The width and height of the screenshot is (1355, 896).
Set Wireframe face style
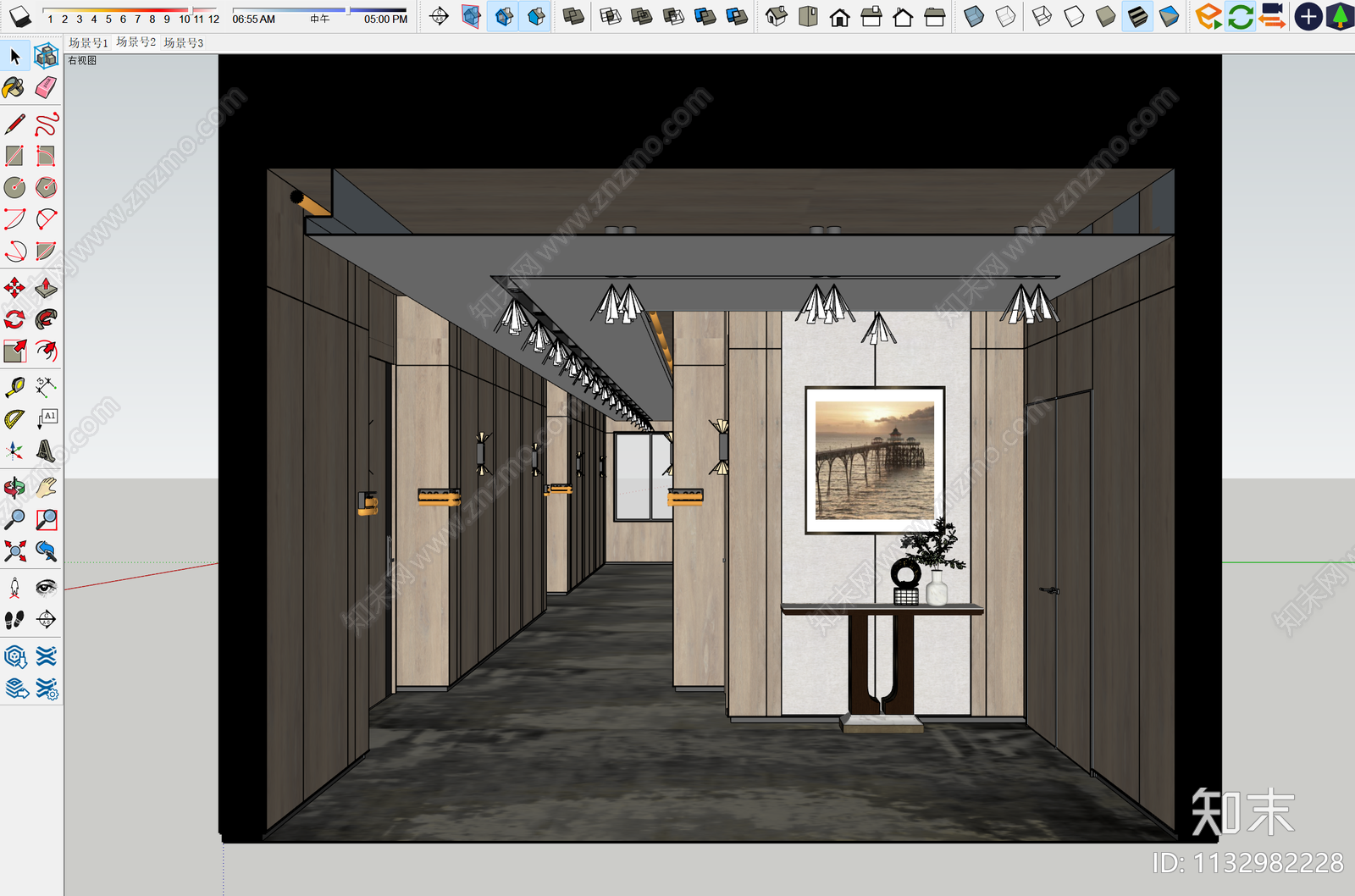click(x=1043, y=16)
